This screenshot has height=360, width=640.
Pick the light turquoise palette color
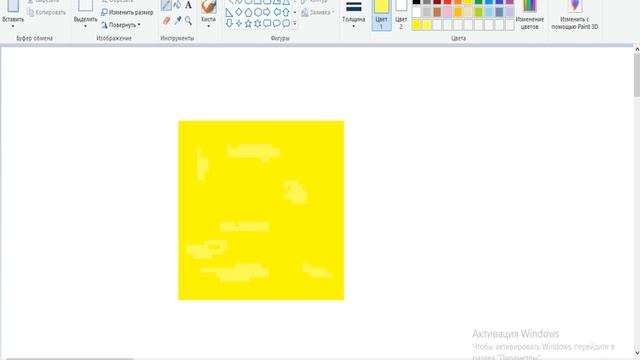(x=489, y=13)
